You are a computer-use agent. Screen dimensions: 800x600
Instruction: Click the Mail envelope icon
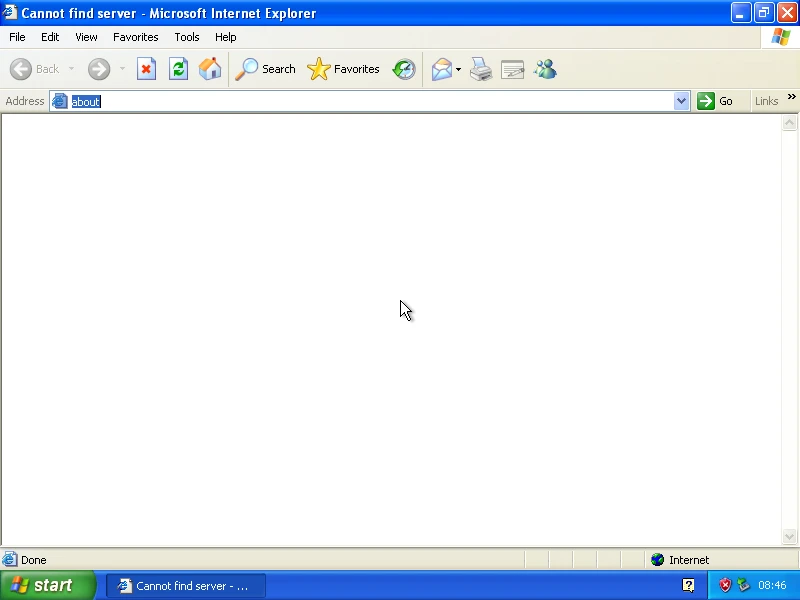point(441,69)
